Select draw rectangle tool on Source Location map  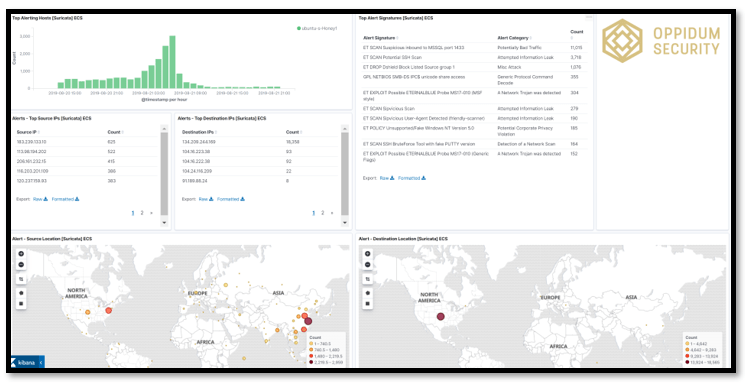point(21,303)
